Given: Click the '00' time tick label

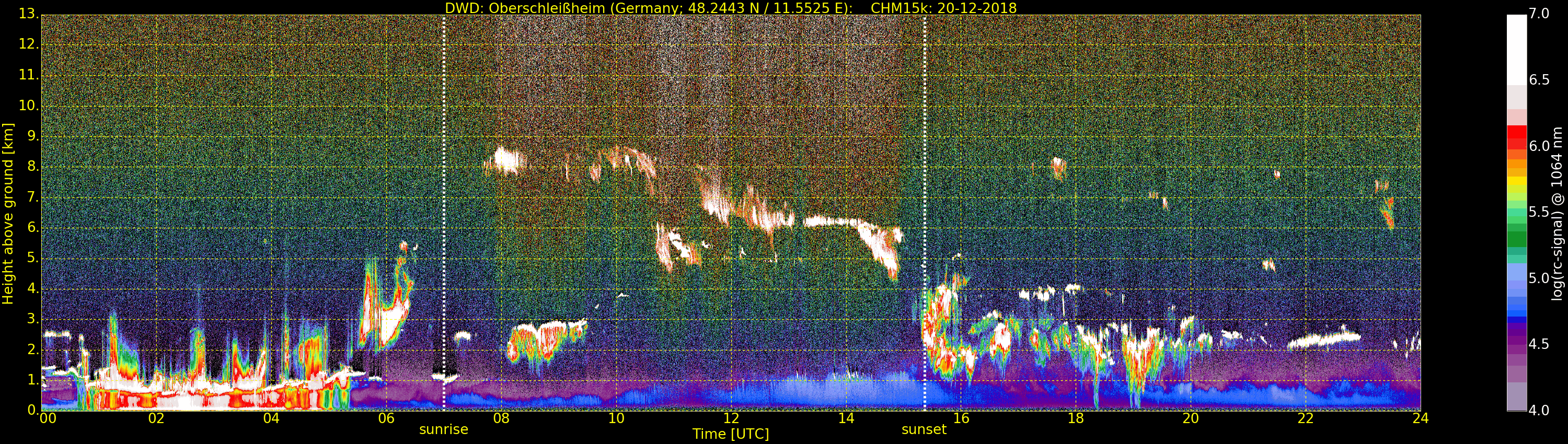Looking at the screenshot, I should [x=48, y=418].
